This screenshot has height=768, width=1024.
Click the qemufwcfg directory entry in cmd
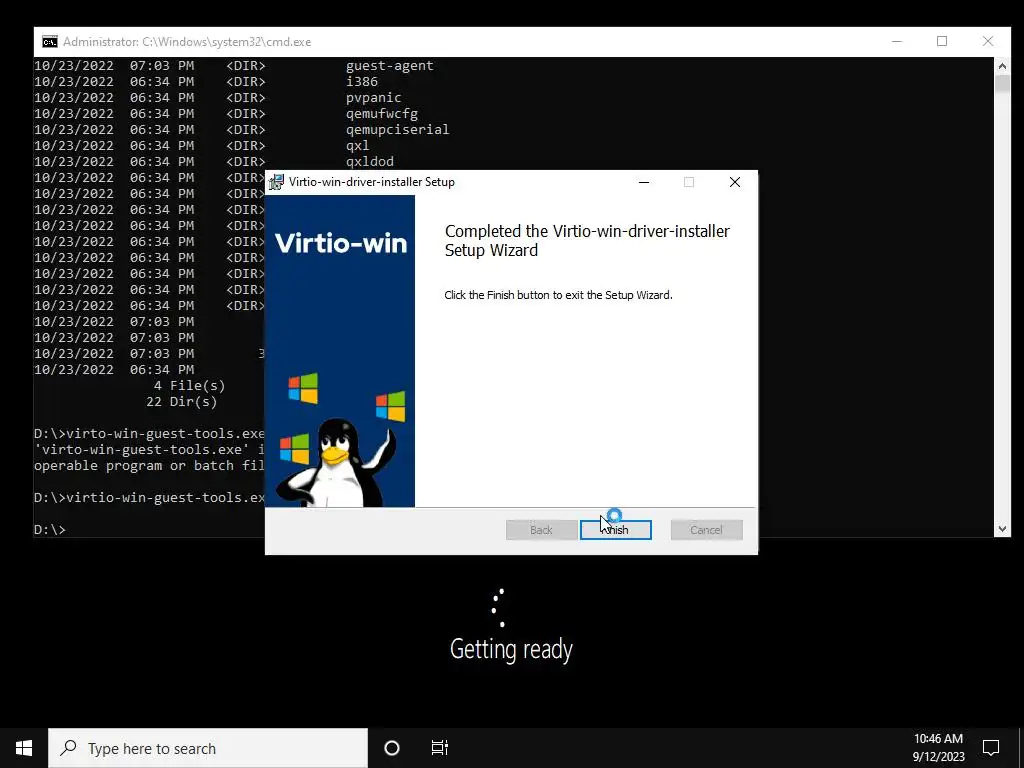click(x=381, y=114)
